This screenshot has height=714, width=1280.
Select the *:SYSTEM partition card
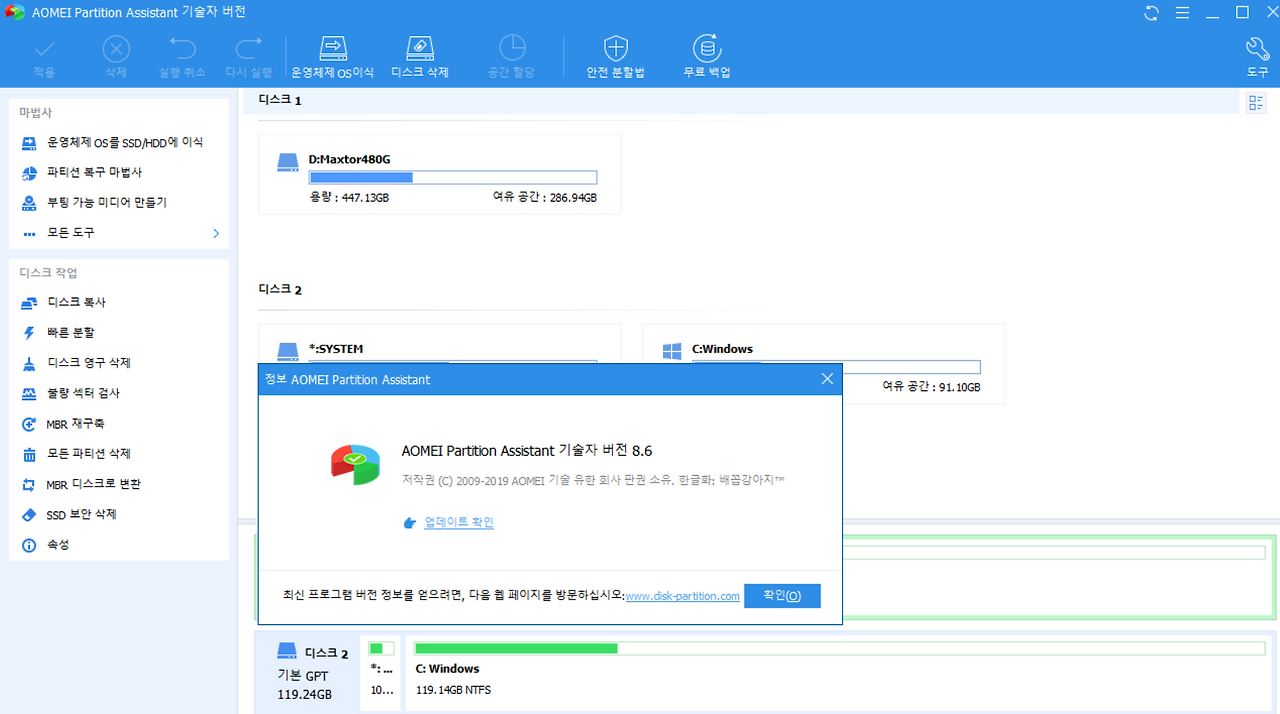[x=439, y=344]
